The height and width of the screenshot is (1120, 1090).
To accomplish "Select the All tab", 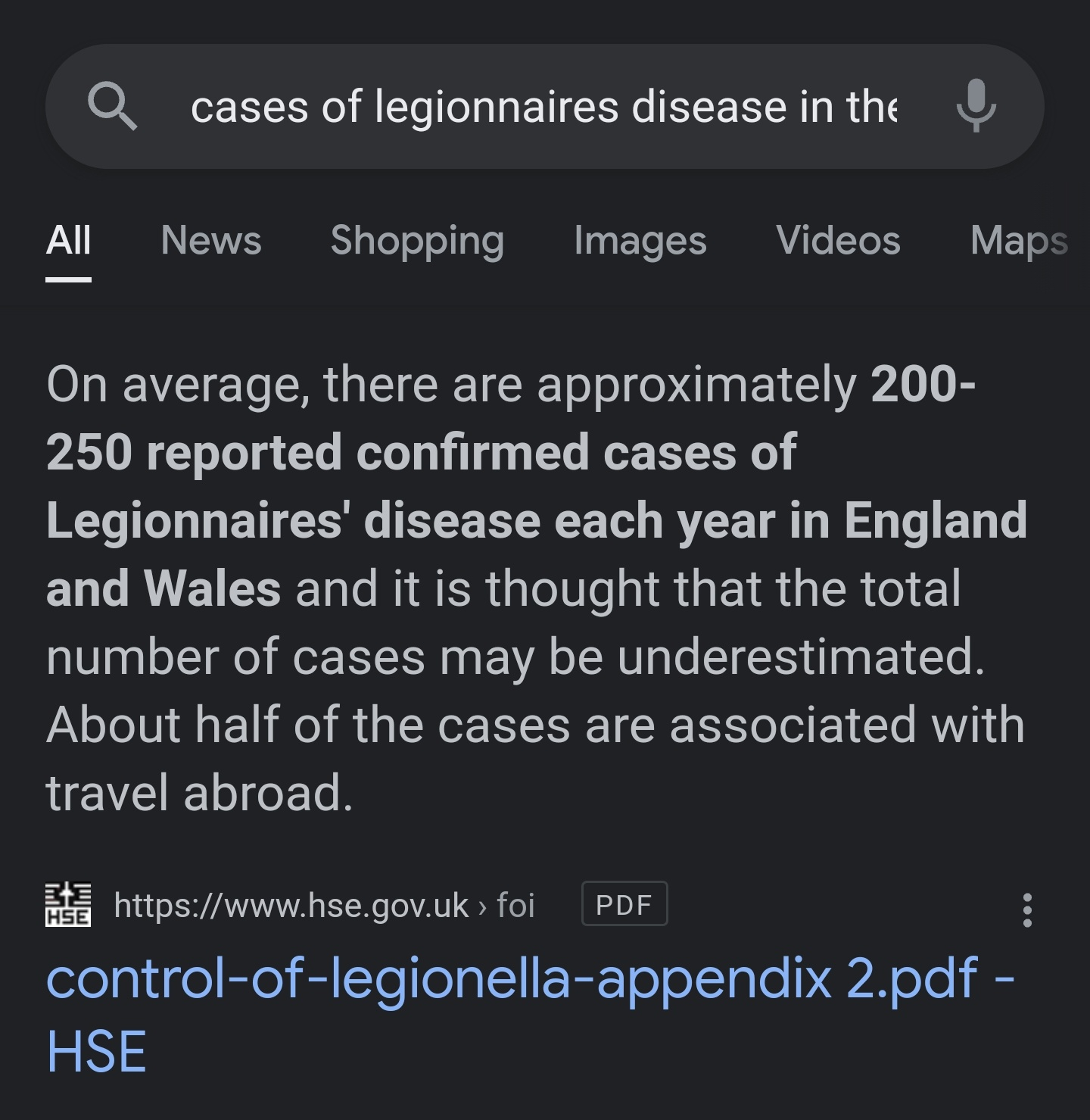I will pos(68,241).
